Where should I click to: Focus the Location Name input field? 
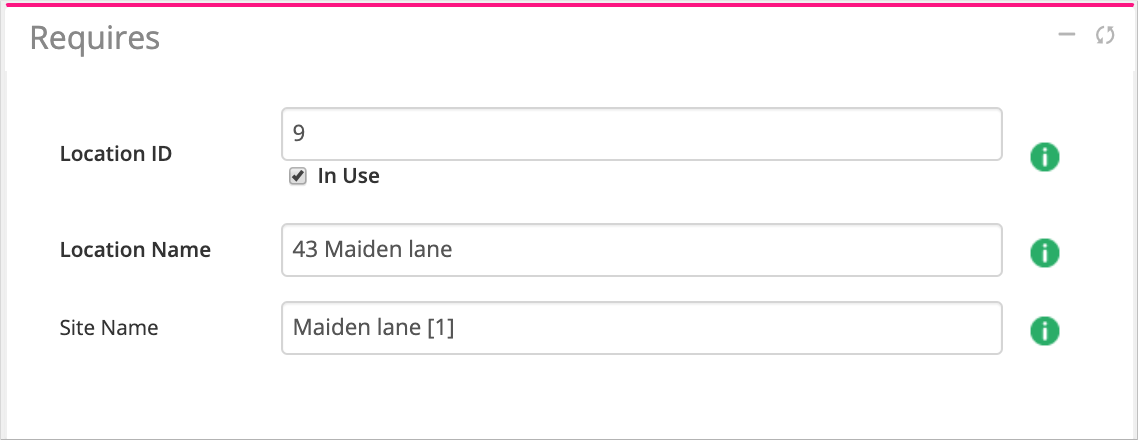click(x=641, y=249)
